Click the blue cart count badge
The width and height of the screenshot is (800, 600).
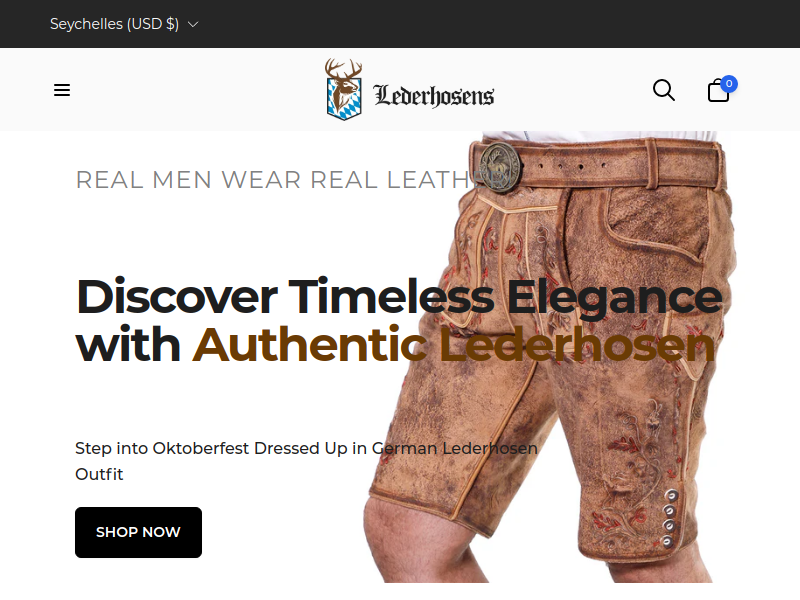pos(729,84)
